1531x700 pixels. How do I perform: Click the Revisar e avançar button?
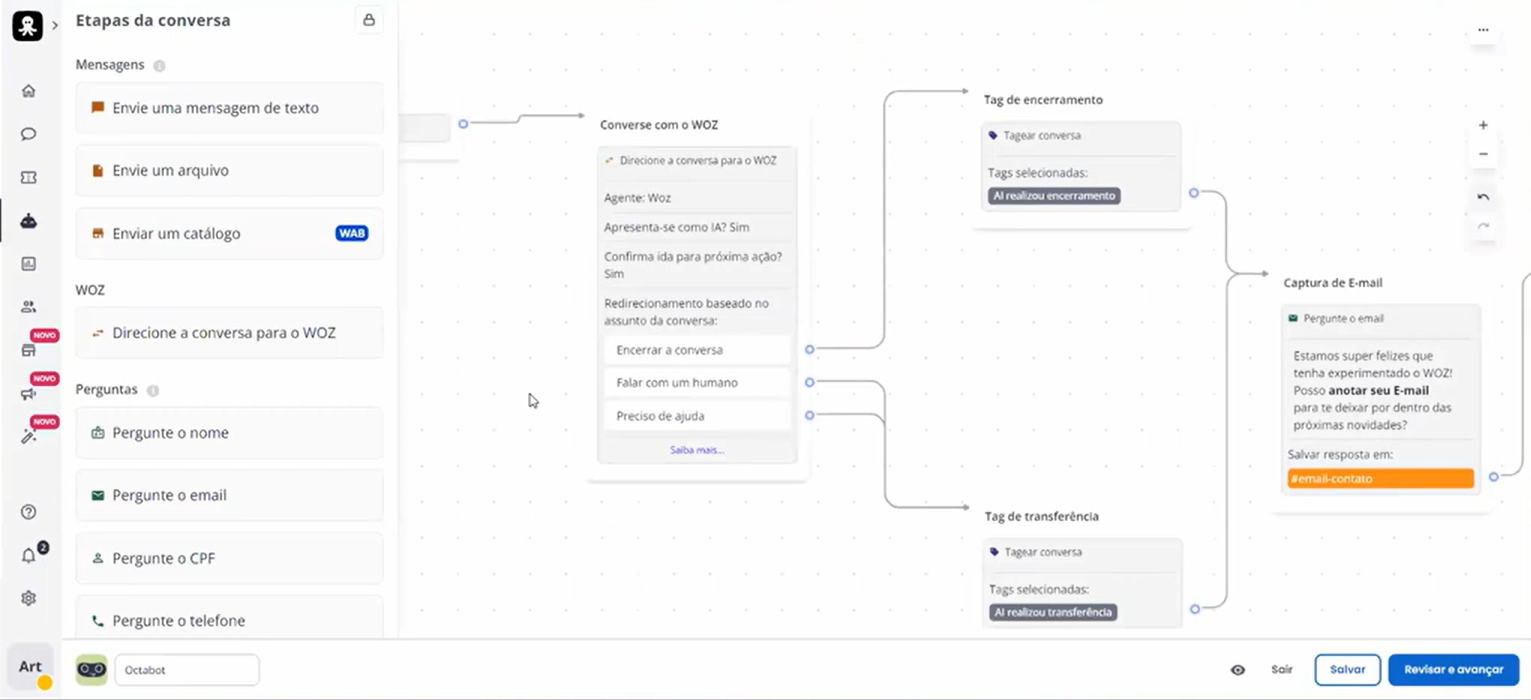[x=1453, y=670]
